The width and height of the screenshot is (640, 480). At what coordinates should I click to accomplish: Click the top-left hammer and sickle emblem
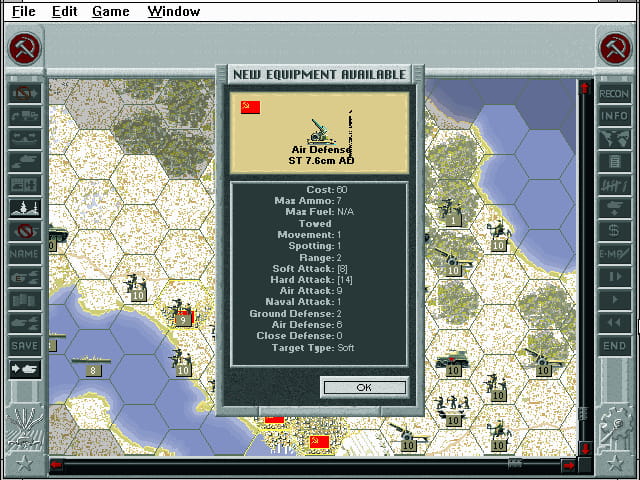coord(24,49)
